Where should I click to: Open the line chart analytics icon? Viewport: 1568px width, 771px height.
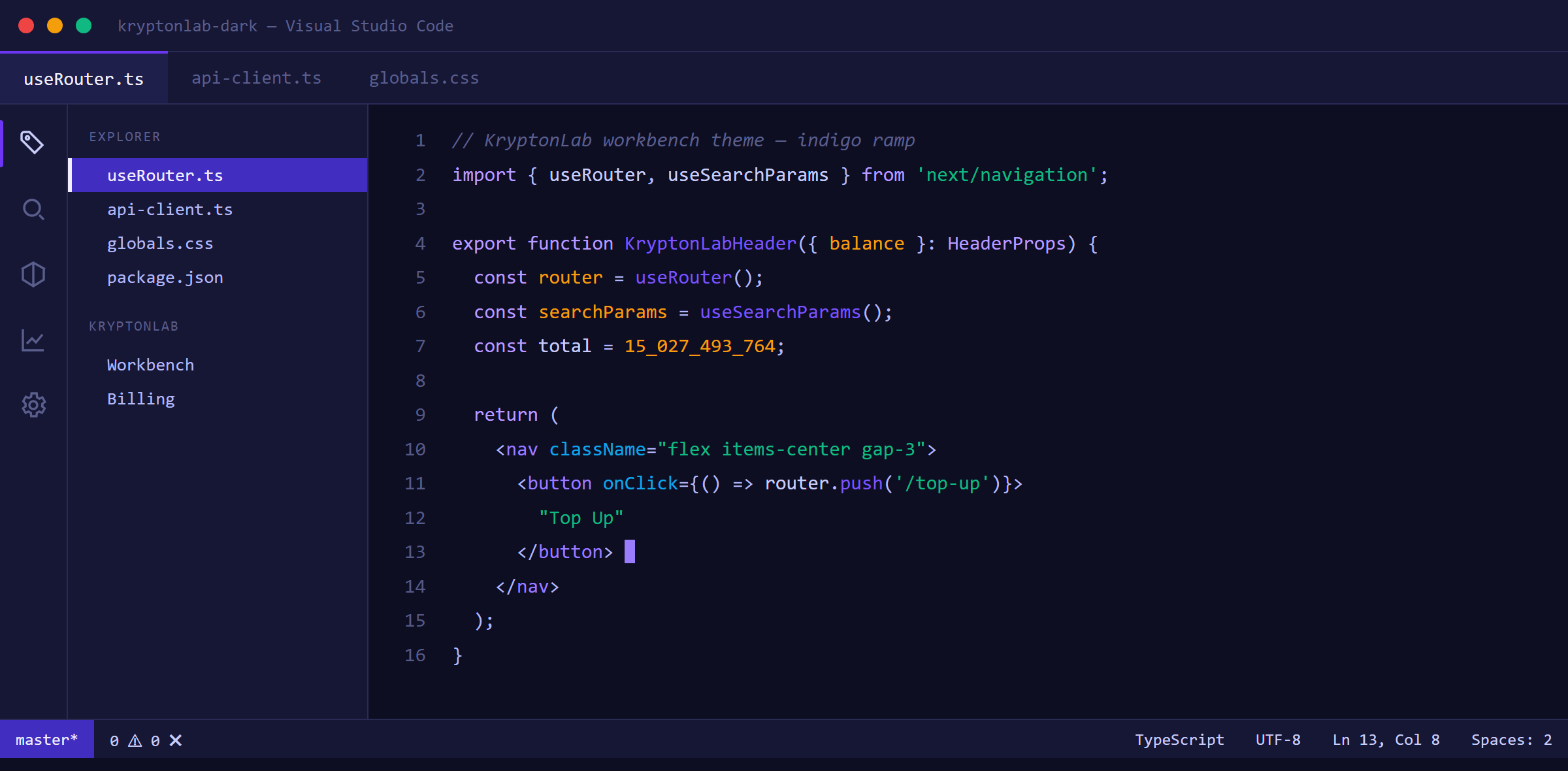tap(33, 340)
